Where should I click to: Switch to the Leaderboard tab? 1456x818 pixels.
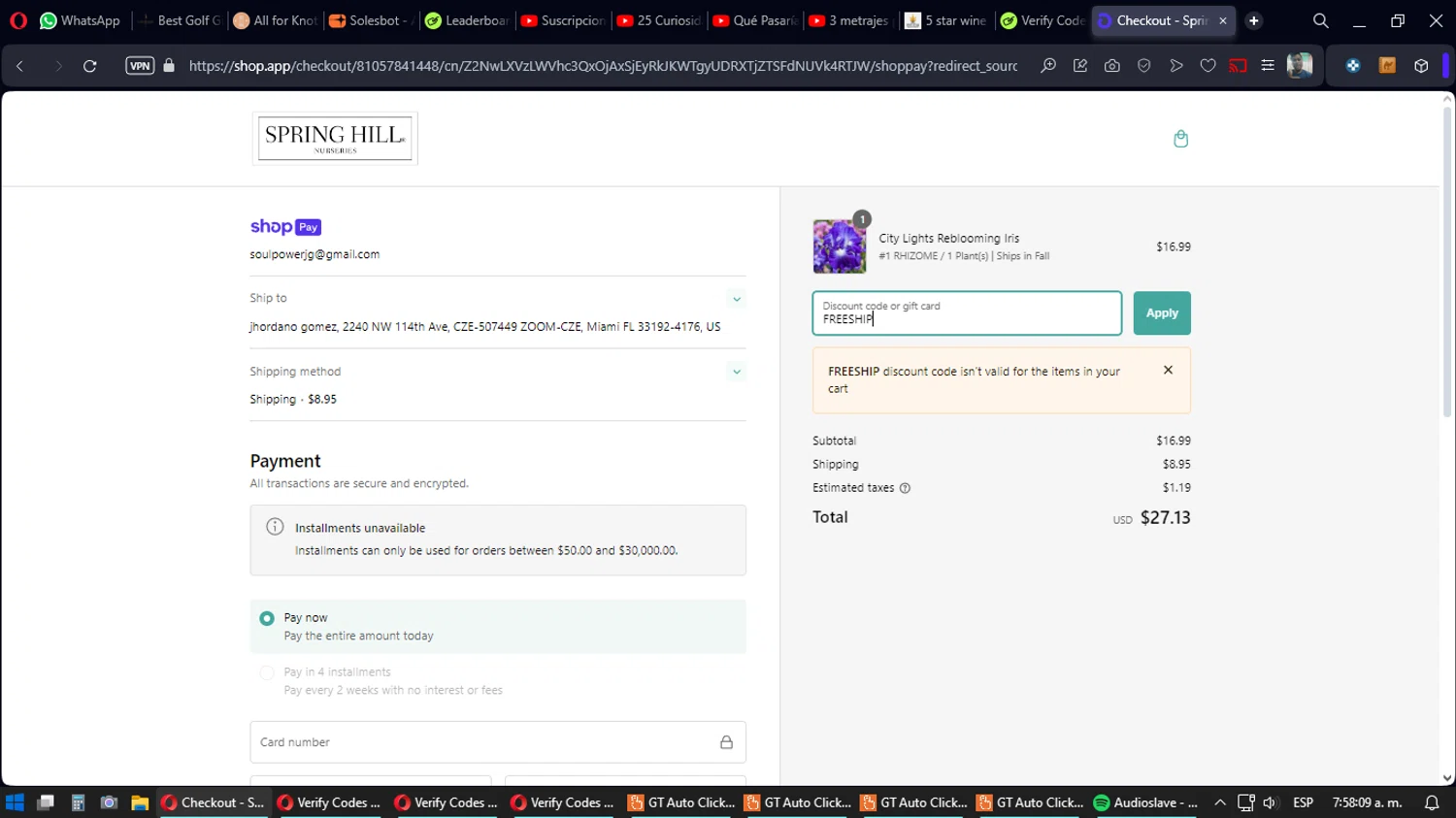coord(467,20)
